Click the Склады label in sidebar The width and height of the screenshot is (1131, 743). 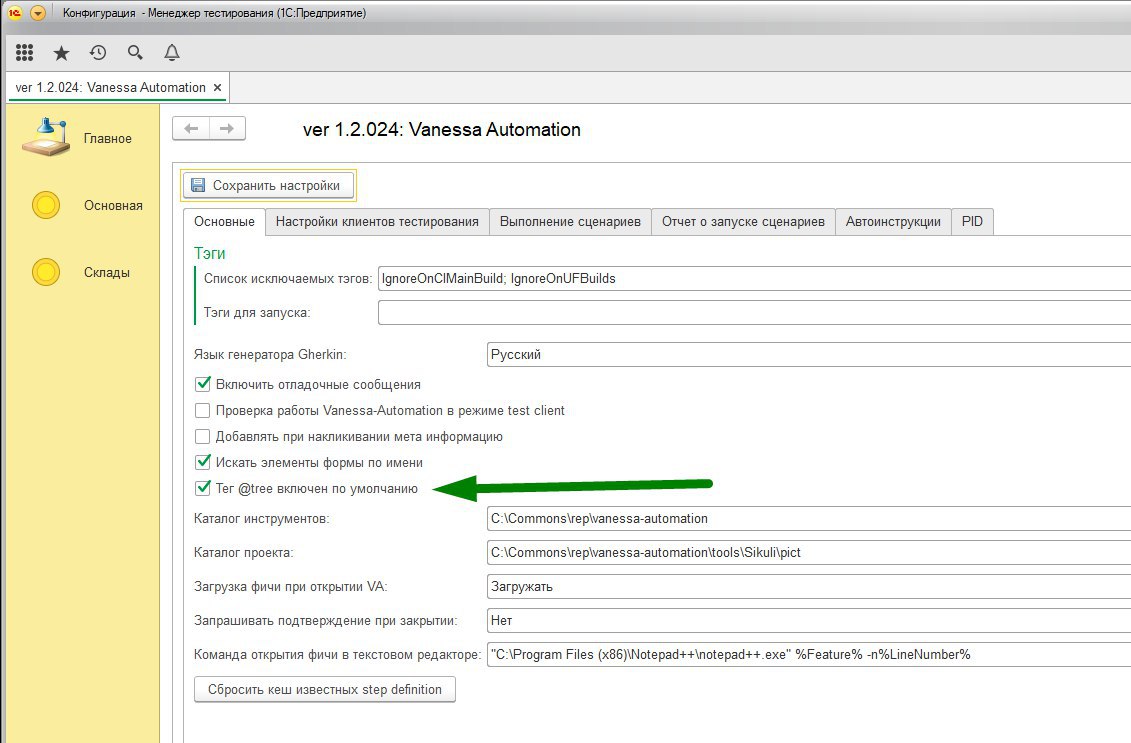point(107,273)
